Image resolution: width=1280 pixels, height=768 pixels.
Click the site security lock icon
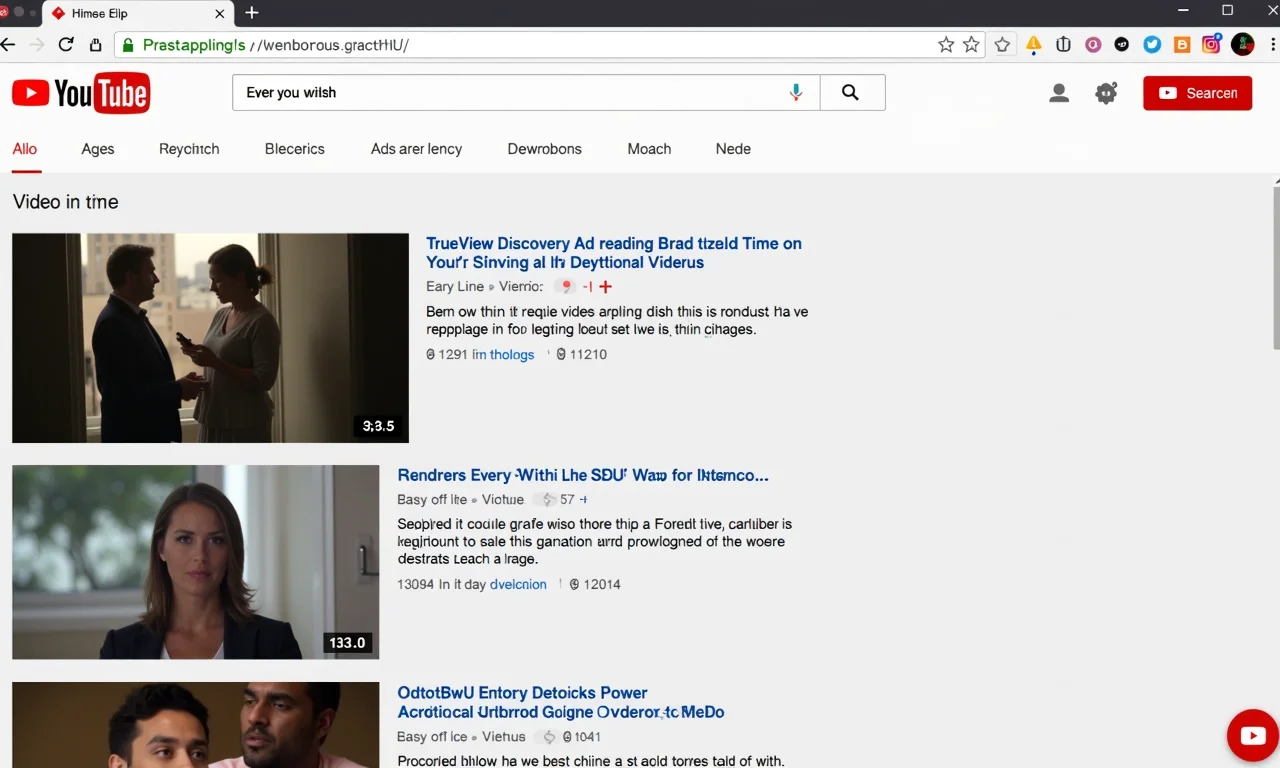pos(127,45)
